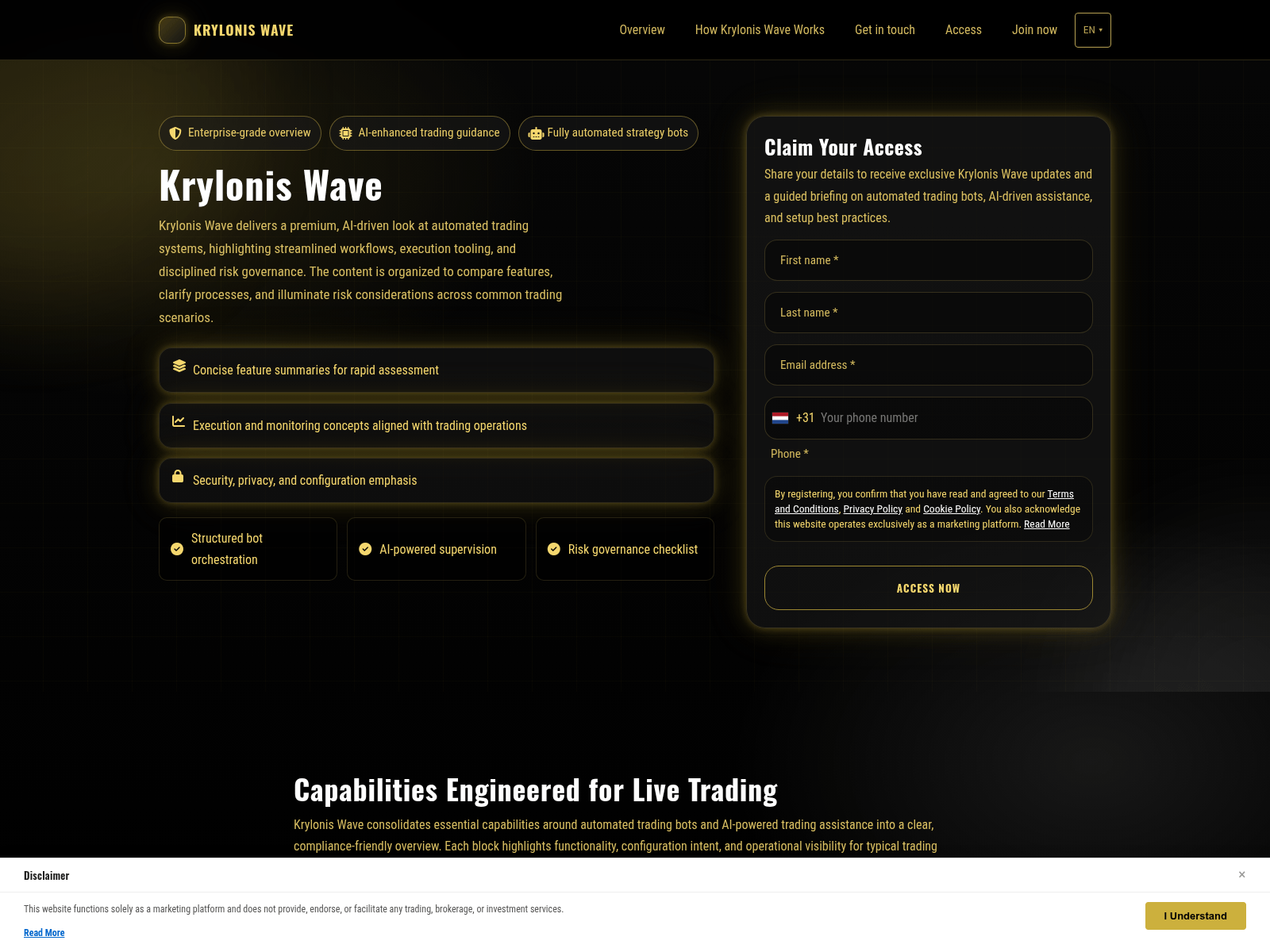Click the I Understand button
Viewport: 1270px width, 952px height.
pos(1195,916)
